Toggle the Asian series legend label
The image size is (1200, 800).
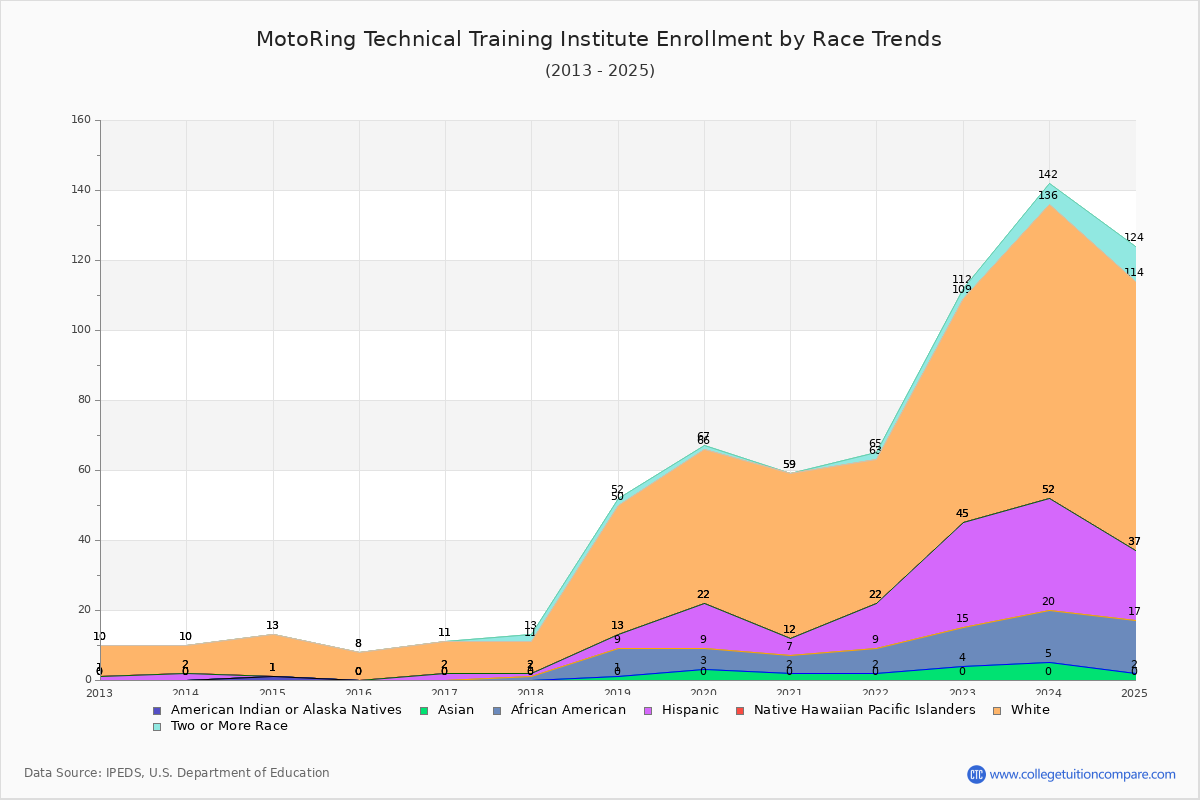[x=458, y=710]
